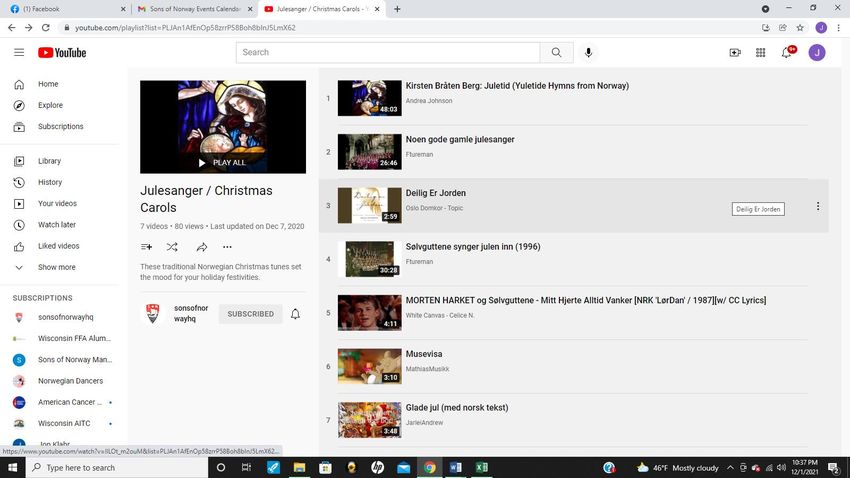
Task: Open Mail app from the taskbar
Action: tap(403, 467)
